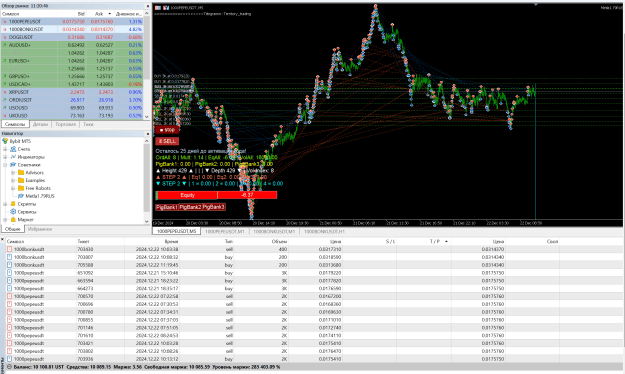The image size is (625, 374).
Task: Click the Скрипты scripts folder icon
Action: click(13, 204)
